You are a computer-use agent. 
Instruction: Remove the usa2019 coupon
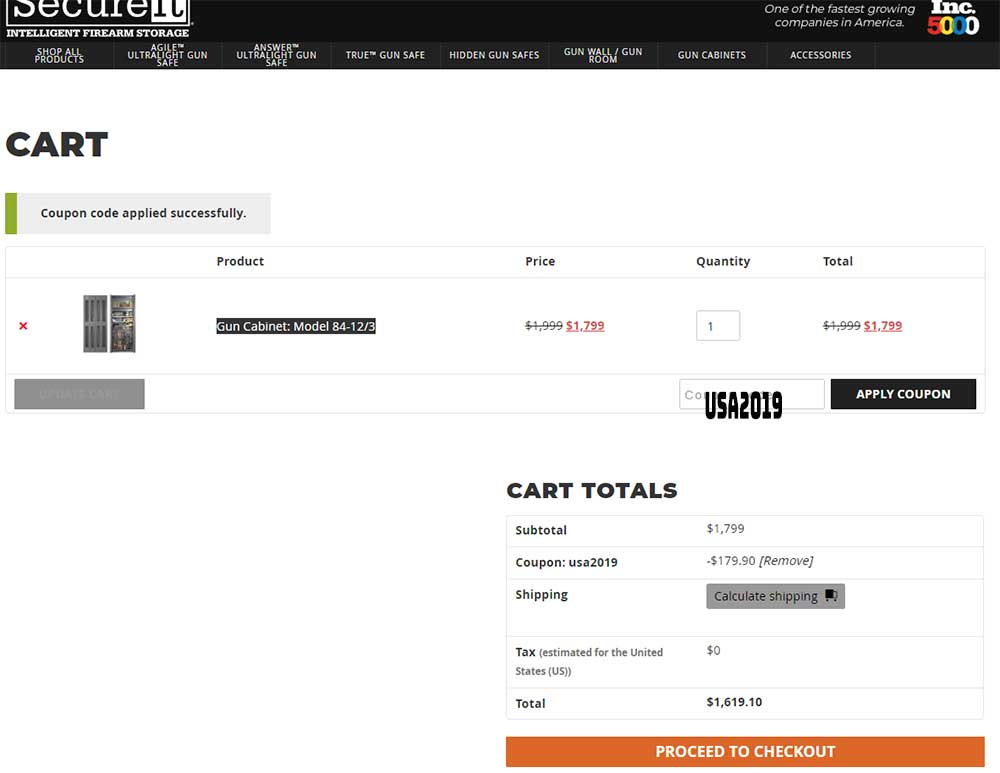click(x=786, y=561)
